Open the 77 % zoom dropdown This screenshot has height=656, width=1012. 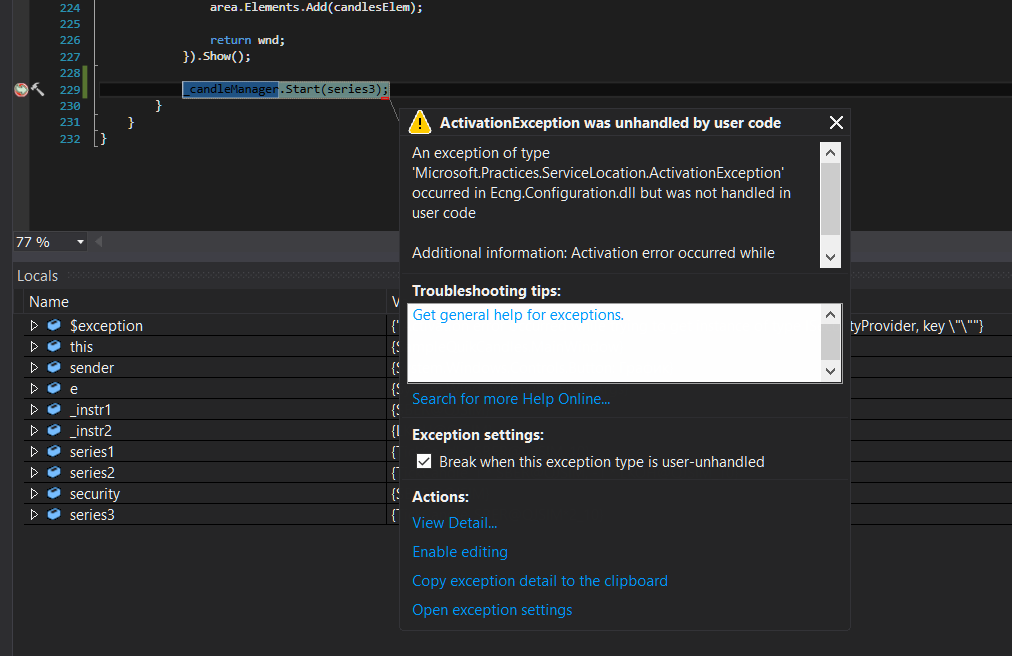(80, 242)
